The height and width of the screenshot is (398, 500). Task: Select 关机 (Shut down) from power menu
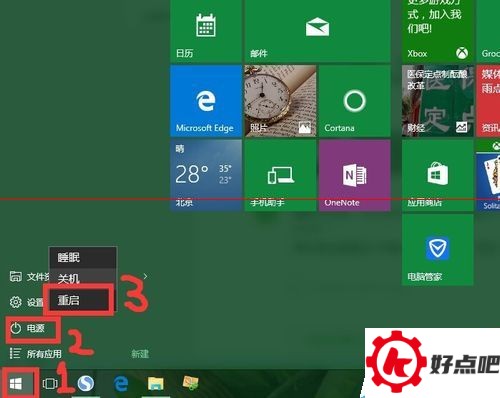83,278
